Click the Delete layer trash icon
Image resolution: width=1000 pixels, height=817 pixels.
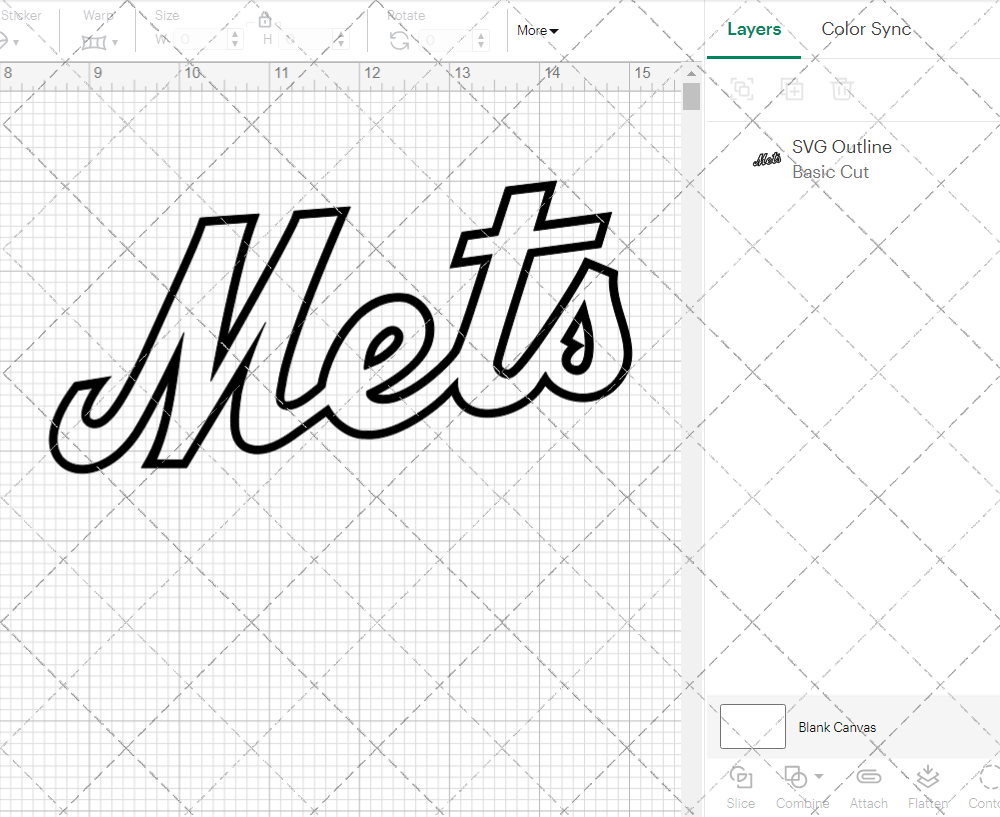(842, 89)
